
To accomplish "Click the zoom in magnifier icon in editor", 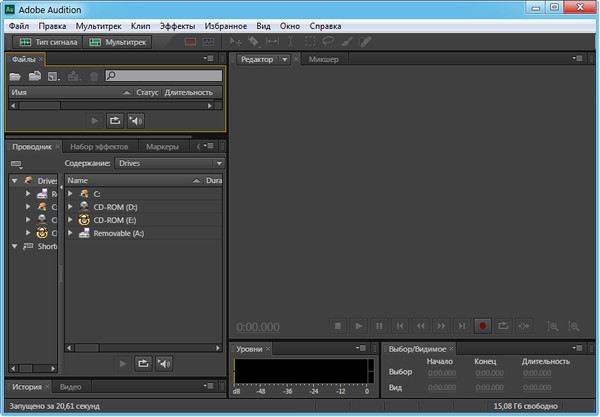I will click(x=549, y=326).
